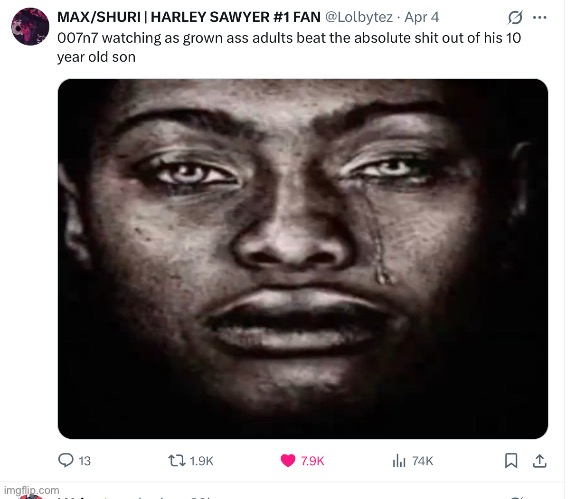The height and width of the screenshot is (499, 575).
Task: Open the view analytics bar chart icon
Action: pyautogui.click(x=399, y=461)
